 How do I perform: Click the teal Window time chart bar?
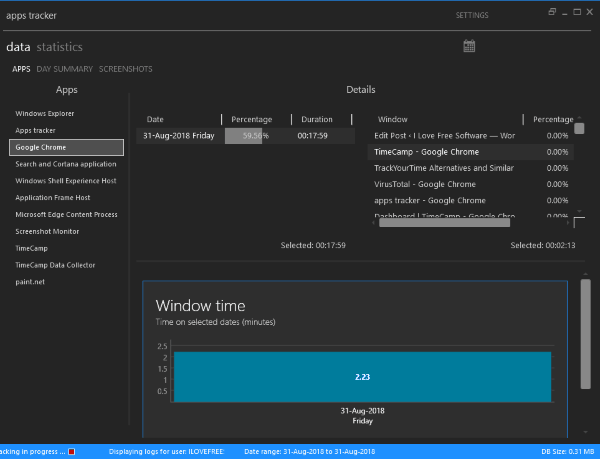[x=361, y=377]
